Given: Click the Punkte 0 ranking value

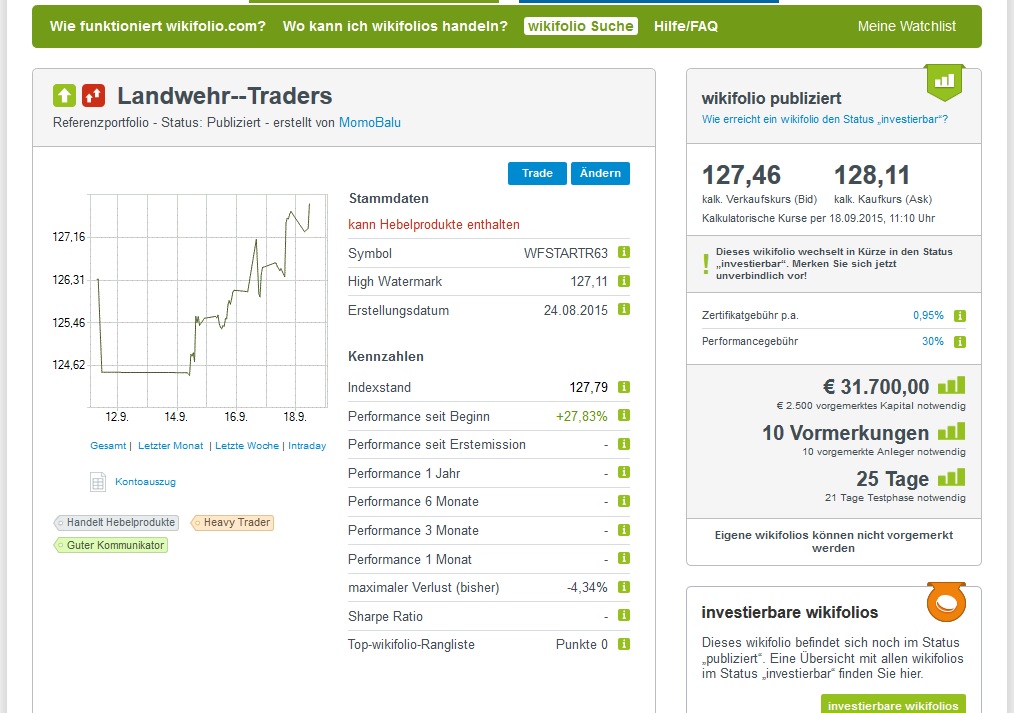Looking at the screenshot, I should click(x=581, y=644).
